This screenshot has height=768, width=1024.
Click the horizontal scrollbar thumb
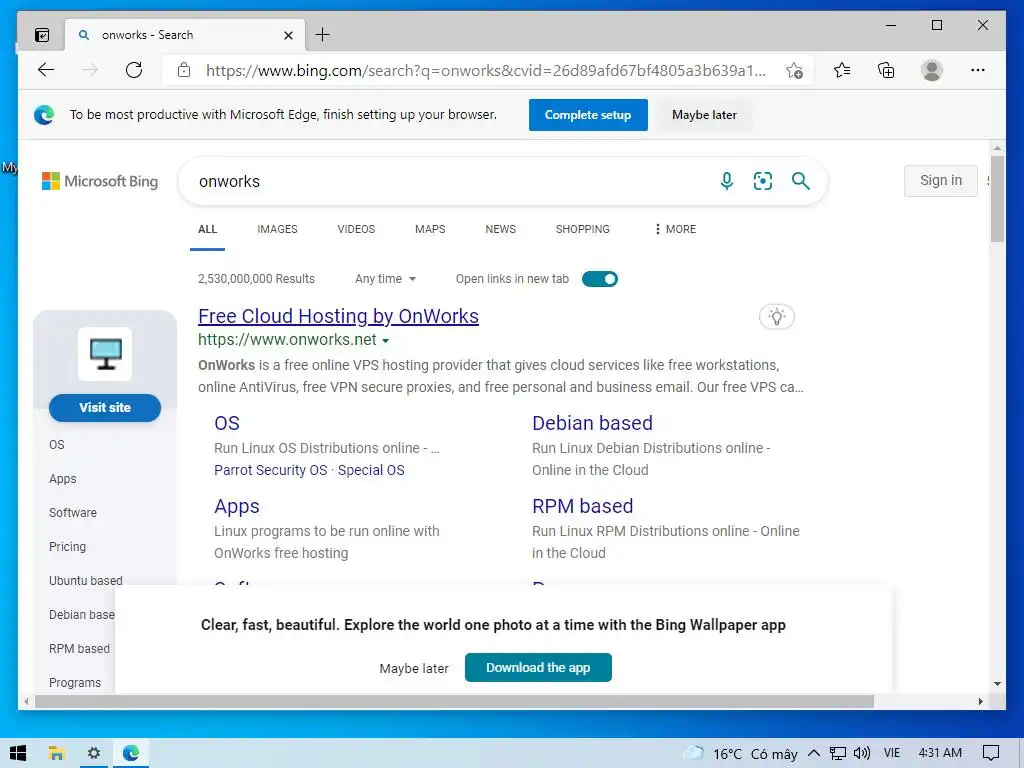[x=454, y=701]
